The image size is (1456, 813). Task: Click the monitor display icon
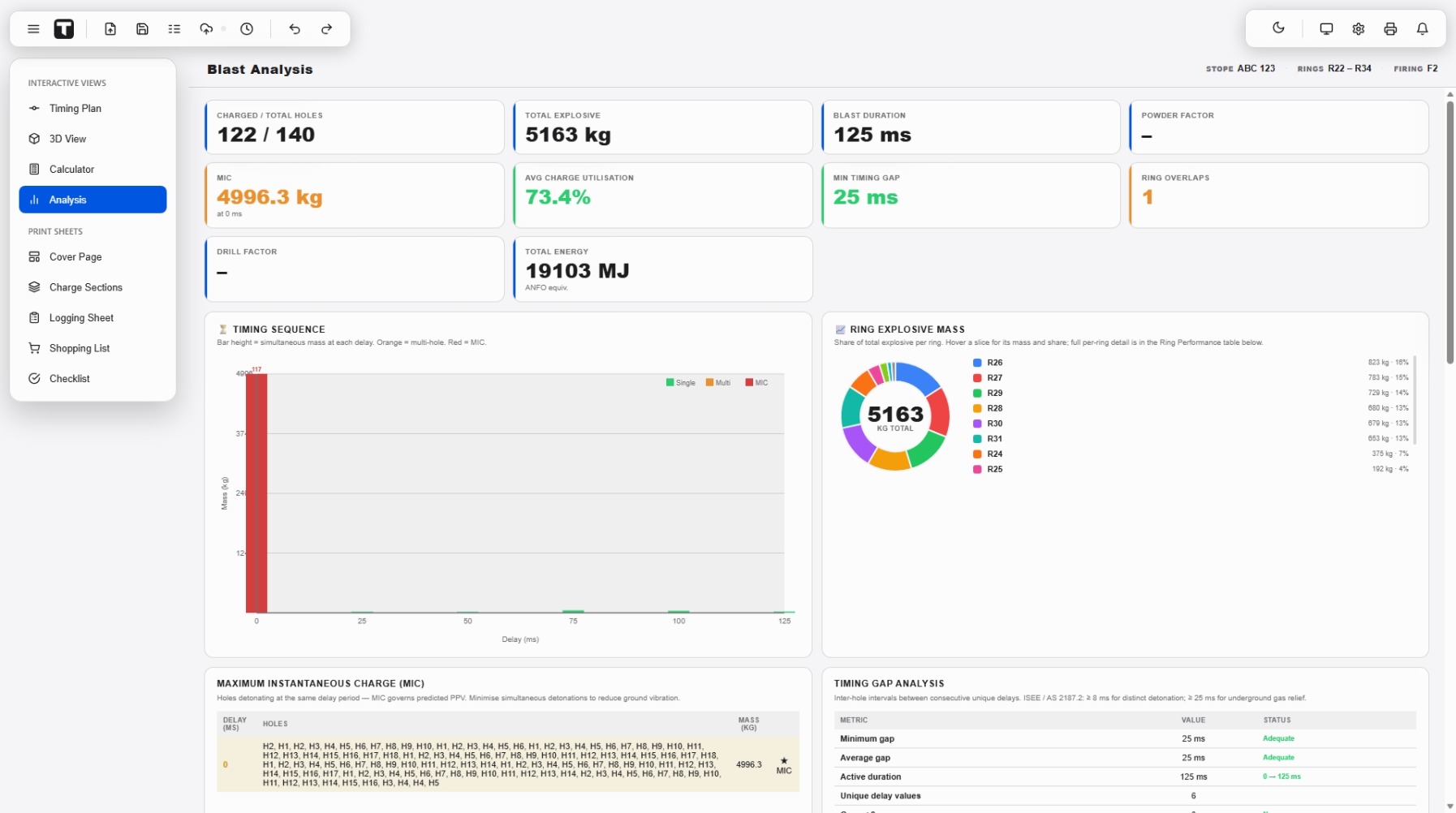pyautogui.click(x=1326, y=29)
